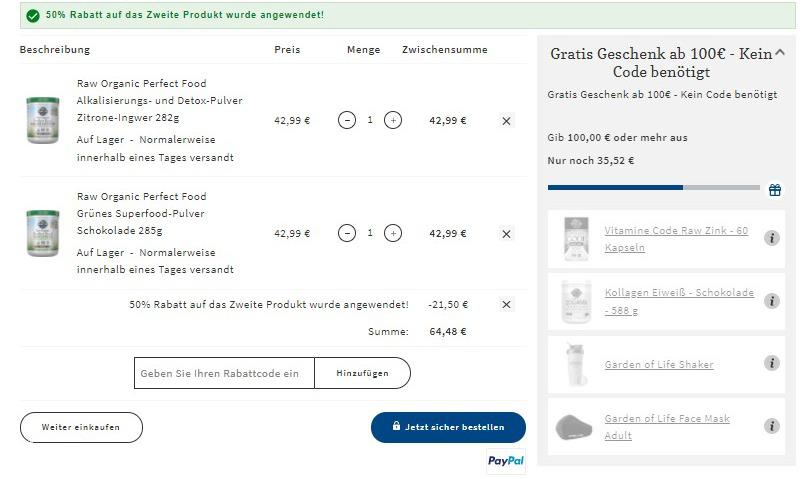
Task: Pay with the PayPal button
Action: pyautogui.click(x=506, y=461)
